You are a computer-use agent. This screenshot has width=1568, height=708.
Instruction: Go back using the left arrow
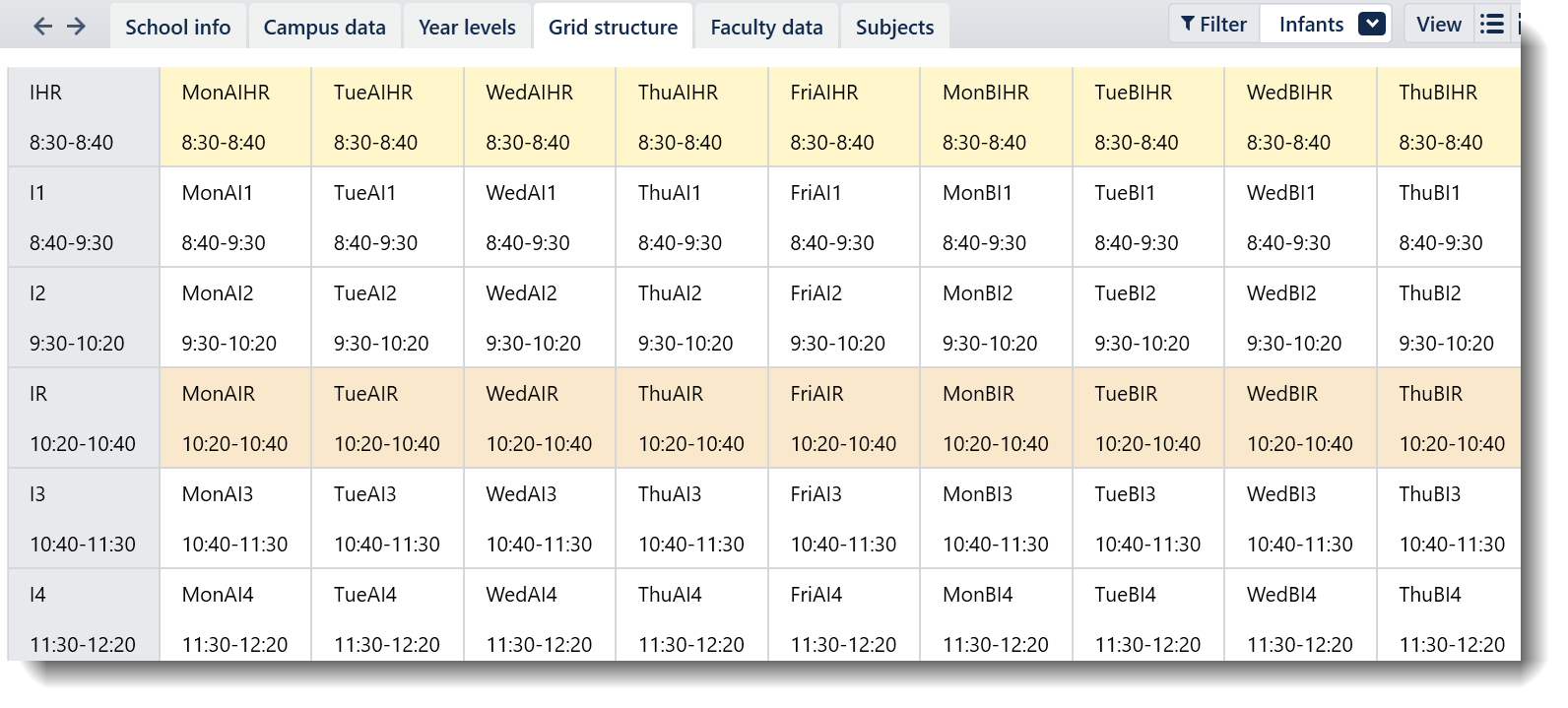[42, 27]
